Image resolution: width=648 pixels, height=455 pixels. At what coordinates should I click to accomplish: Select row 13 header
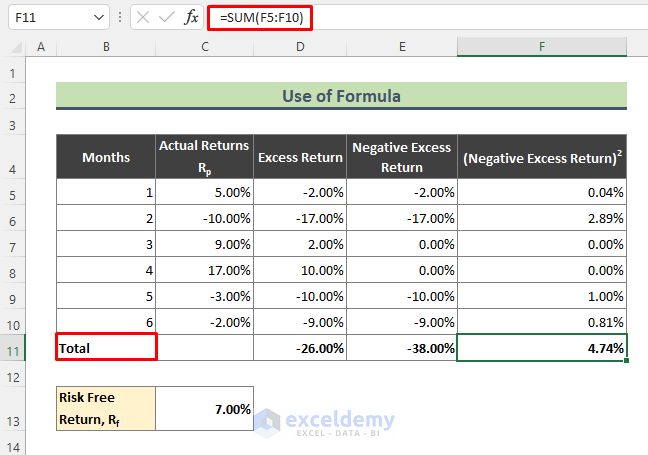(12, 408)
